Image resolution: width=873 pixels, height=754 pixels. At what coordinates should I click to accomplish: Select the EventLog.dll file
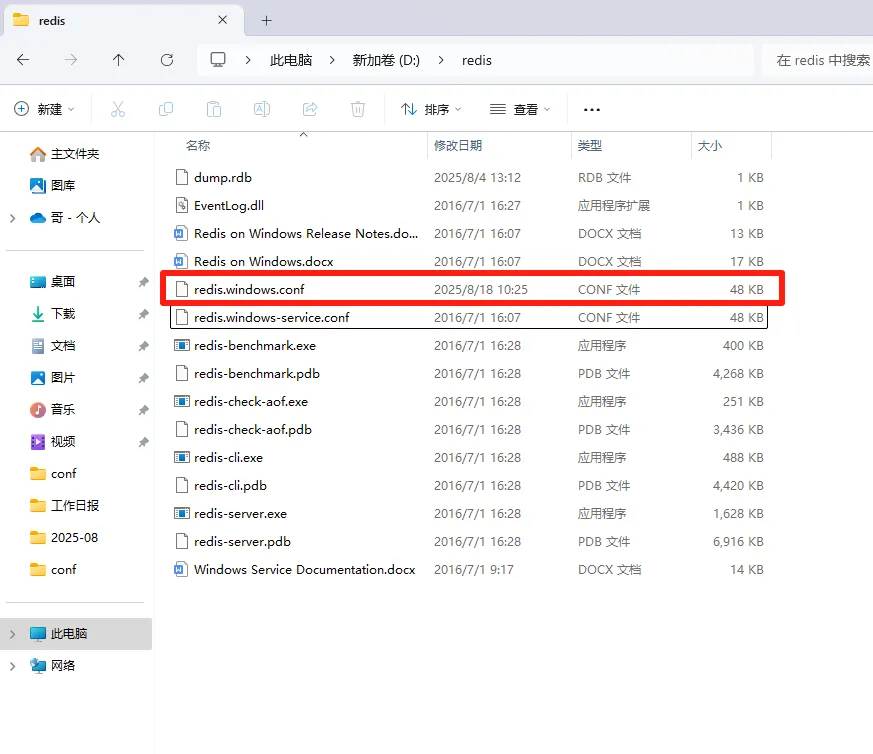coord(469,205)
